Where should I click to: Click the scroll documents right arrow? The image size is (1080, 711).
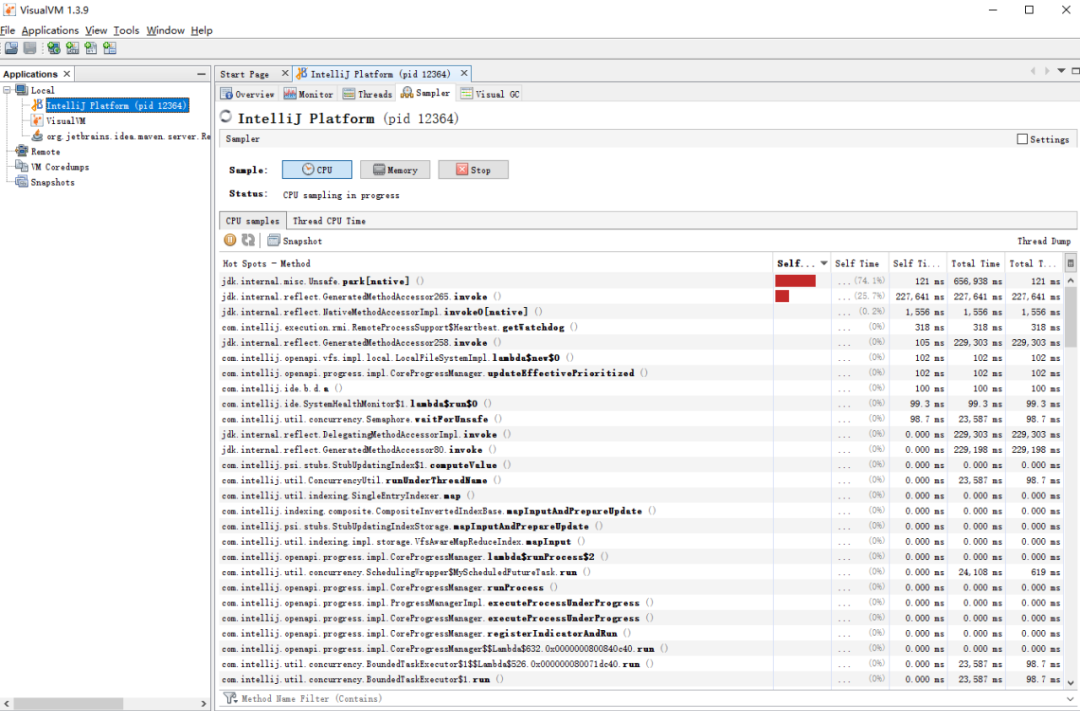click(x=1047, y=71)
